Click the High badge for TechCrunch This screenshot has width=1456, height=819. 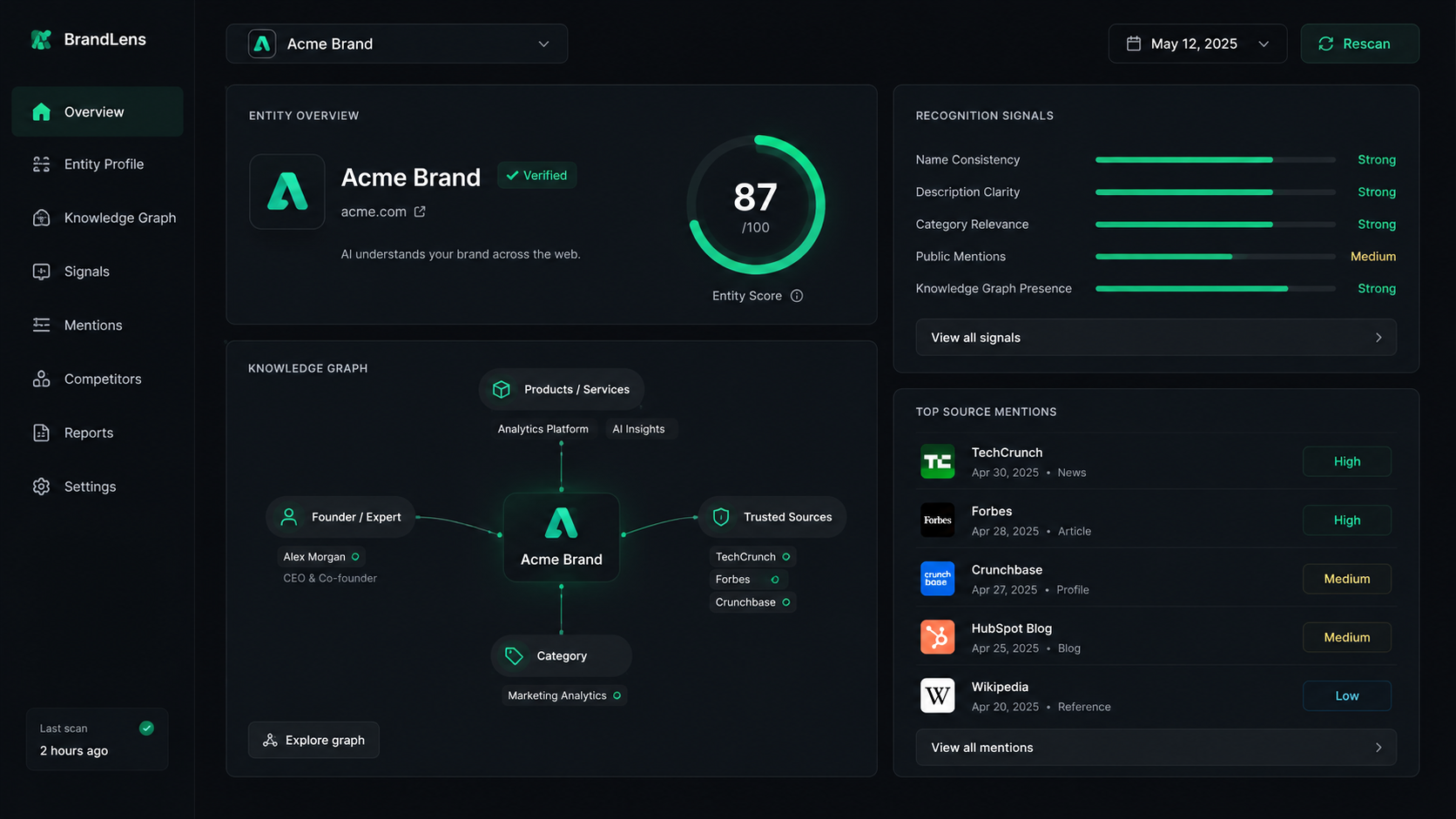click(x=1346, y=461)
